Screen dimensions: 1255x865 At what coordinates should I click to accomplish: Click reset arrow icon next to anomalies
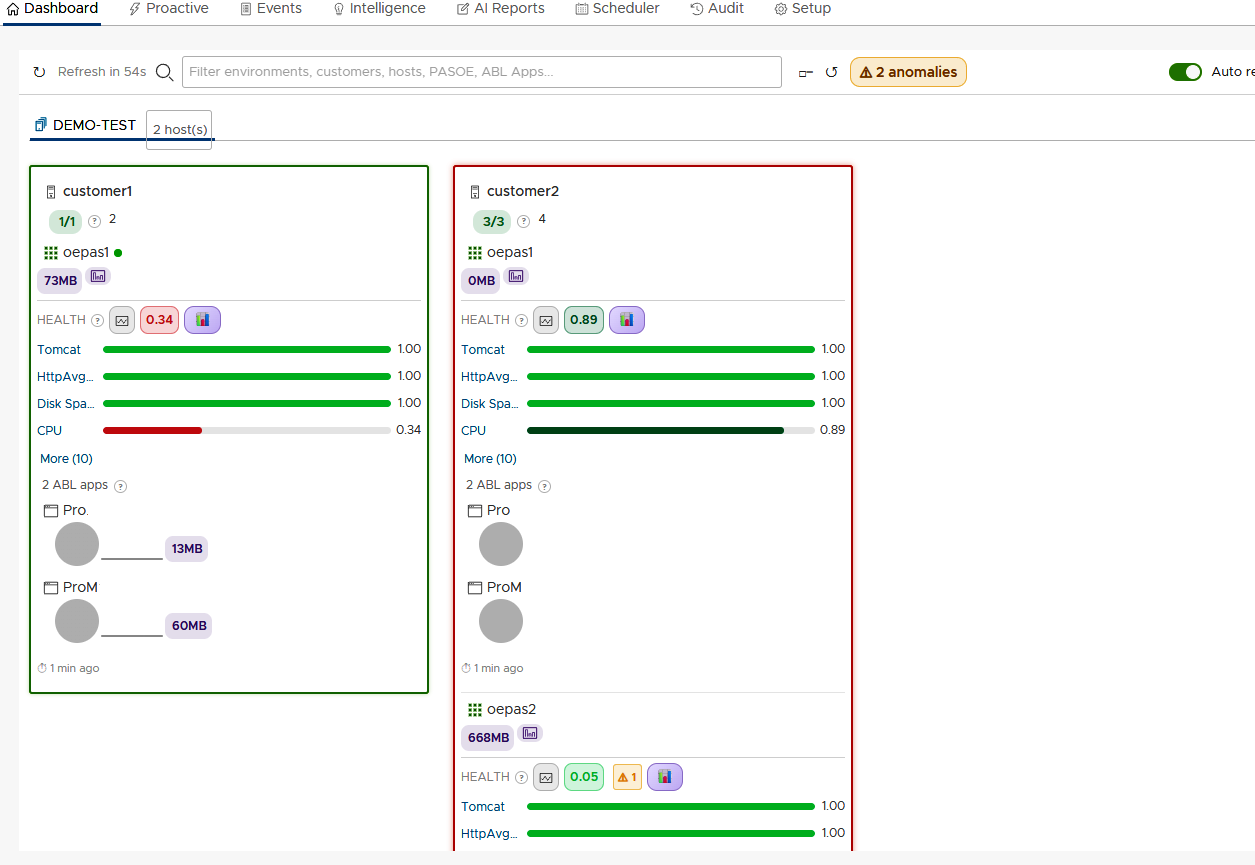[x=831, y=72]
